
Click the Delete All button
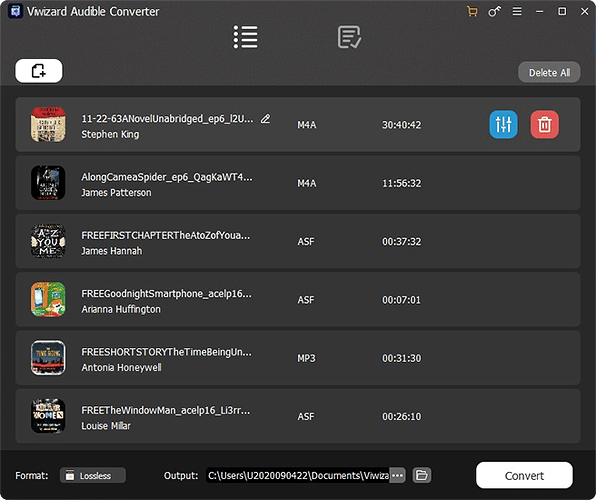[549, 72]
